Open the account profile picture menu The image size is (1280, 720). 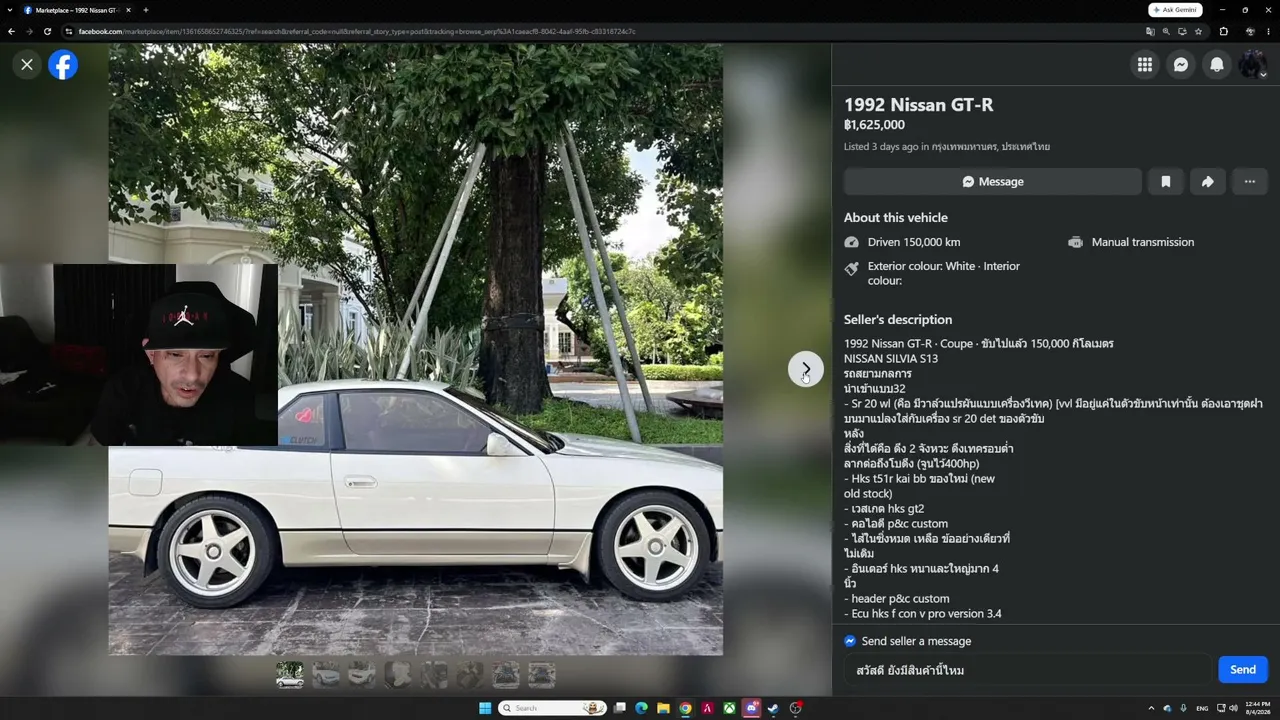pyautogui.click(x=1253, y=65)
